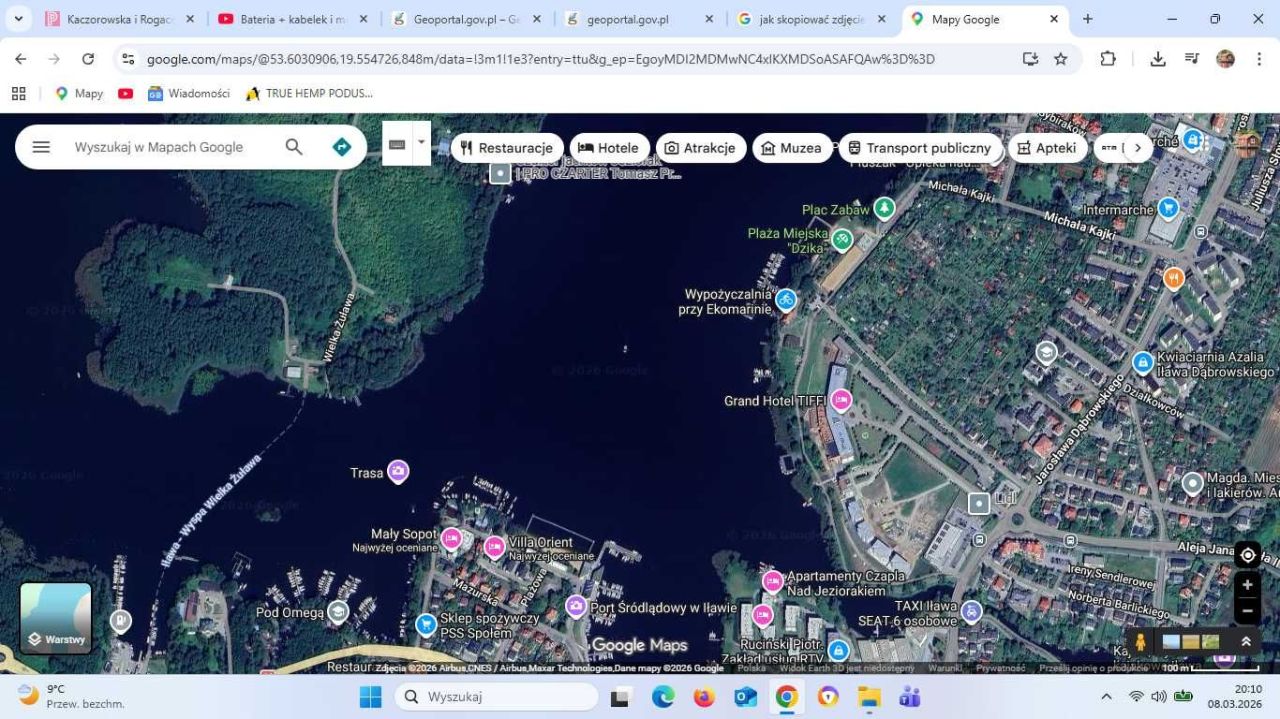This screenshot has height=719, width=1280.
Task: Click the Grand Hotel TIFFI map pin
Action: coord(841,400)
